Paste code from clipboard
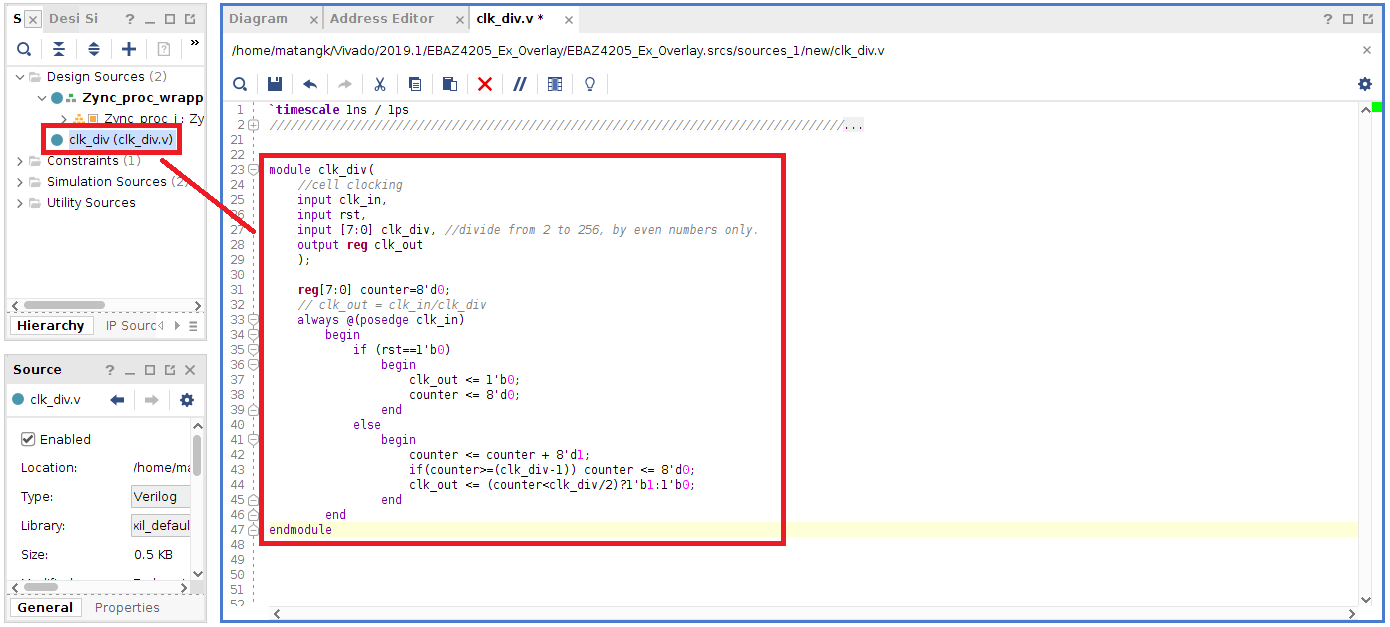This screenshot has height=627, width=1390. click(x=449, y=84)
